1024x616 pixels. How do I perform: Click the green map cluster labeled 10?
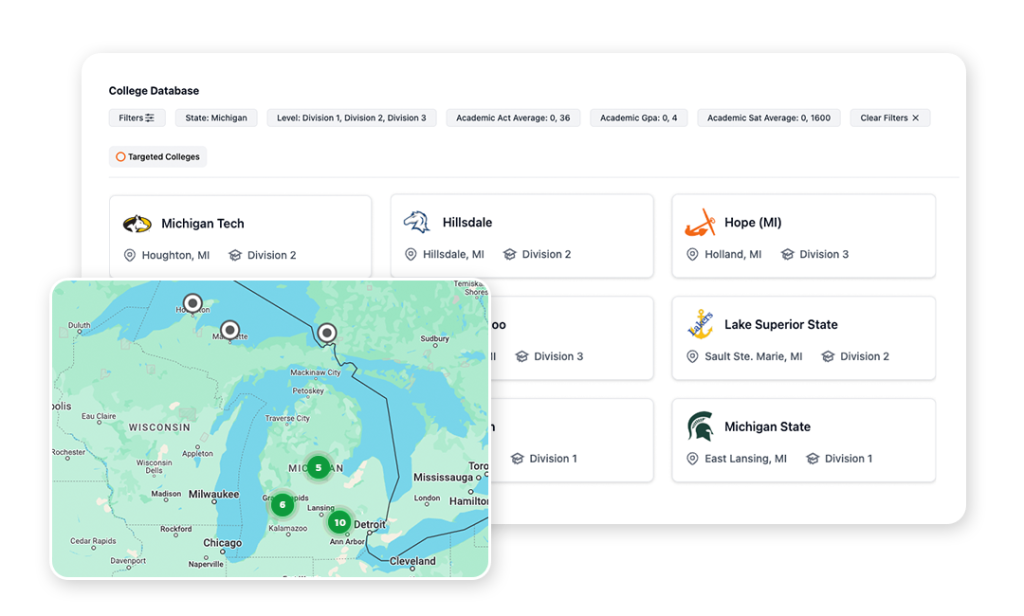(340, 522)
